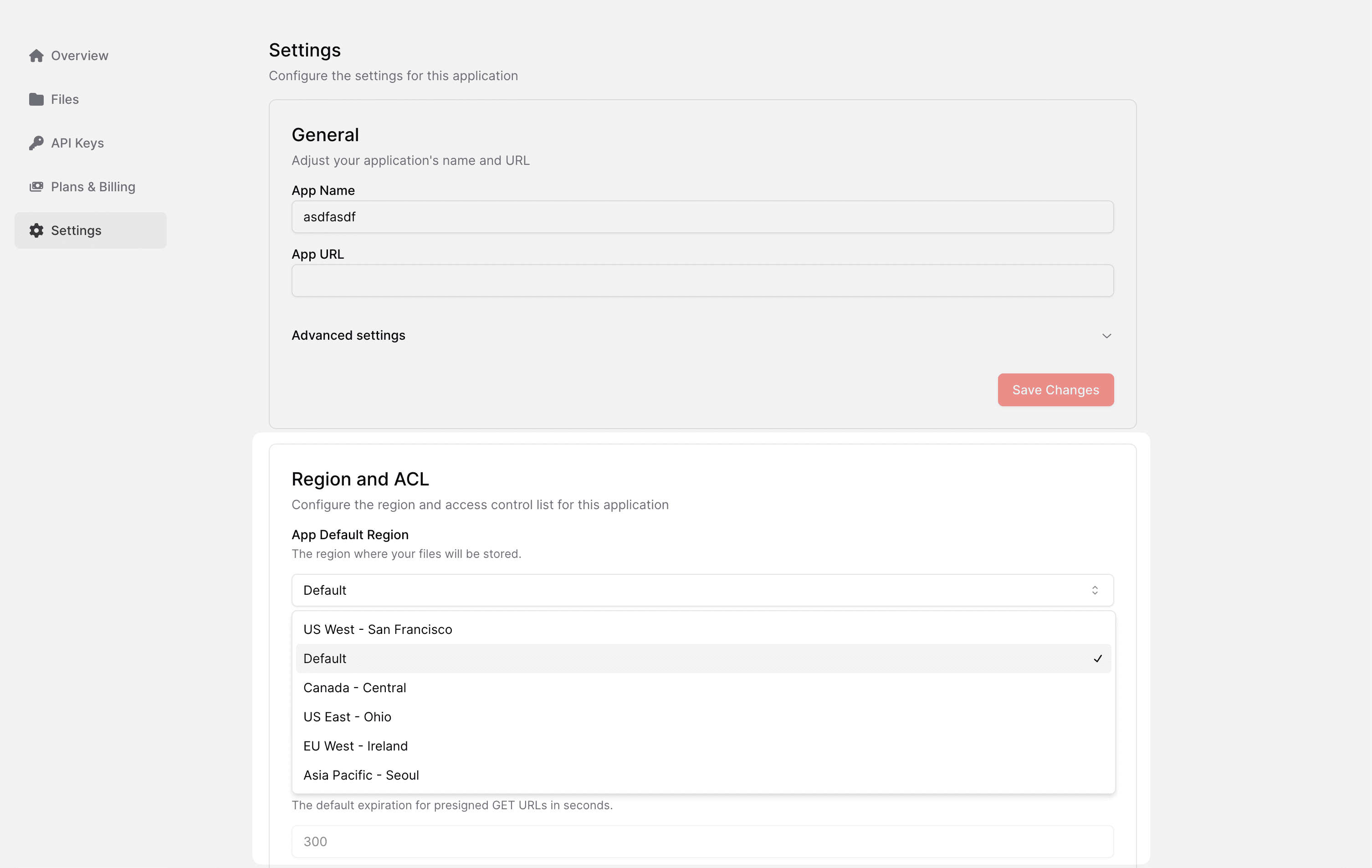Select EU West - Ireland region
This screenshot has height=868, width=1372.
(x=355, y=746)
